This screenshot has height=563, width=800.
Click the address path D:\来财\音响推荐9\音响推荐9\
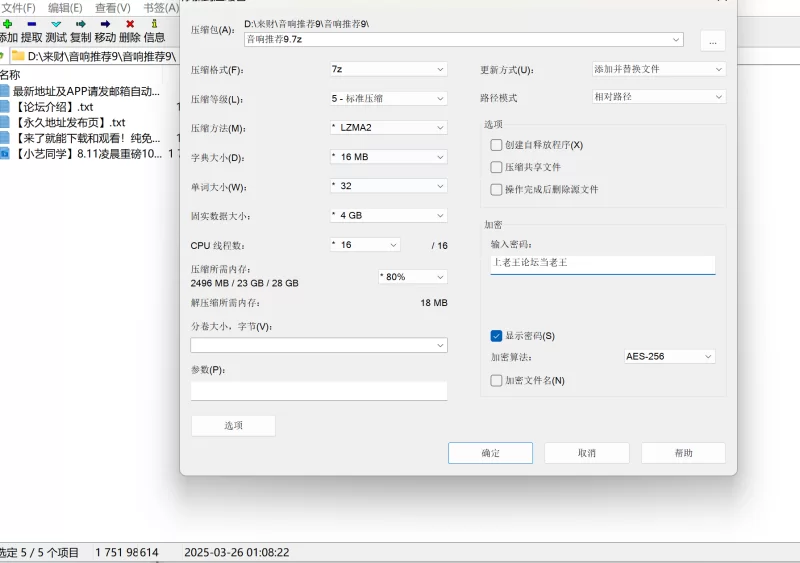tap(102, 56)
